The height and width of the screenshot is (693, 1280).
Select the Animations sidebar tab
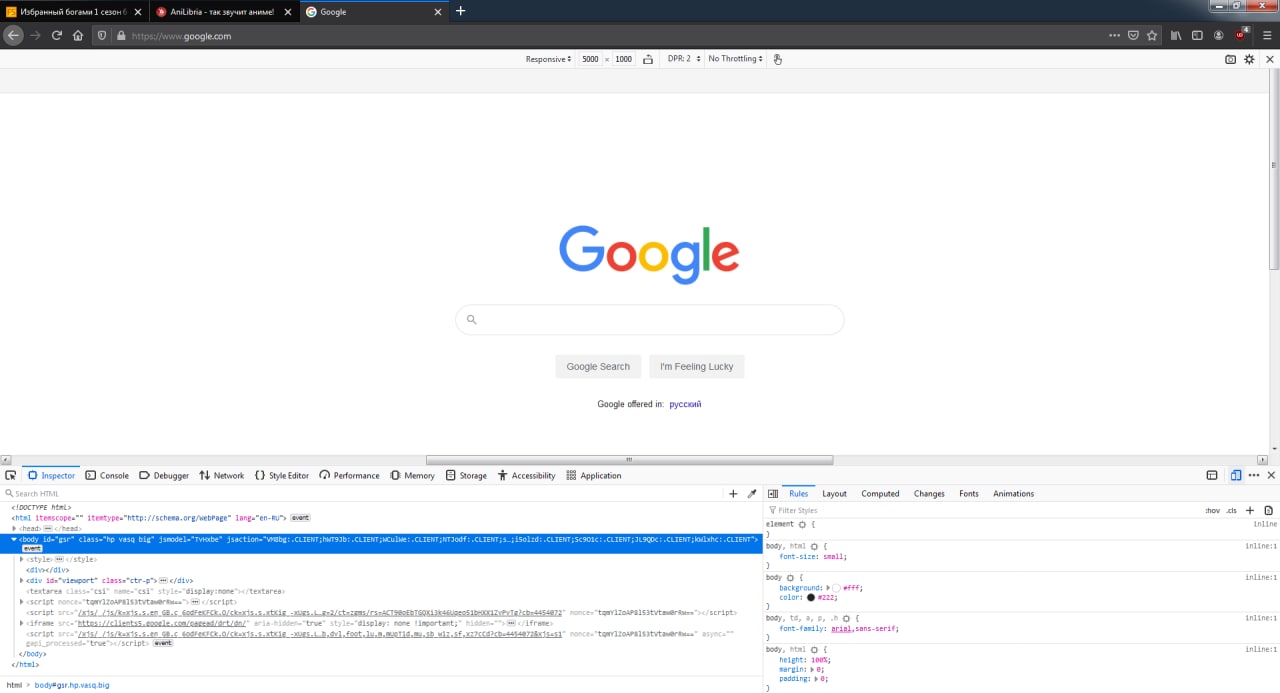[x=1013, y=493]
